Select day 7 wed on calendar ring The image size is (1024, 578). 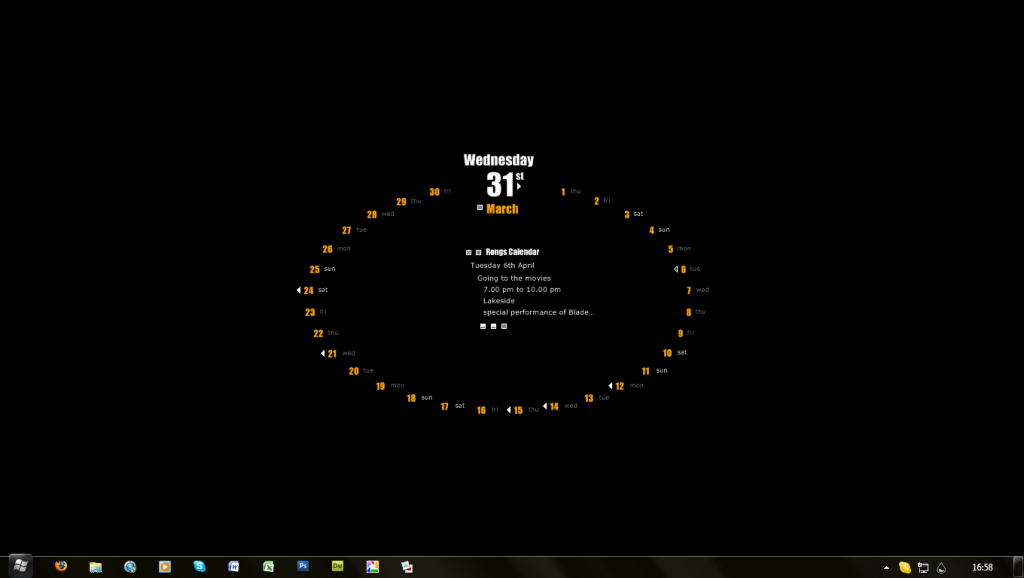697,290
